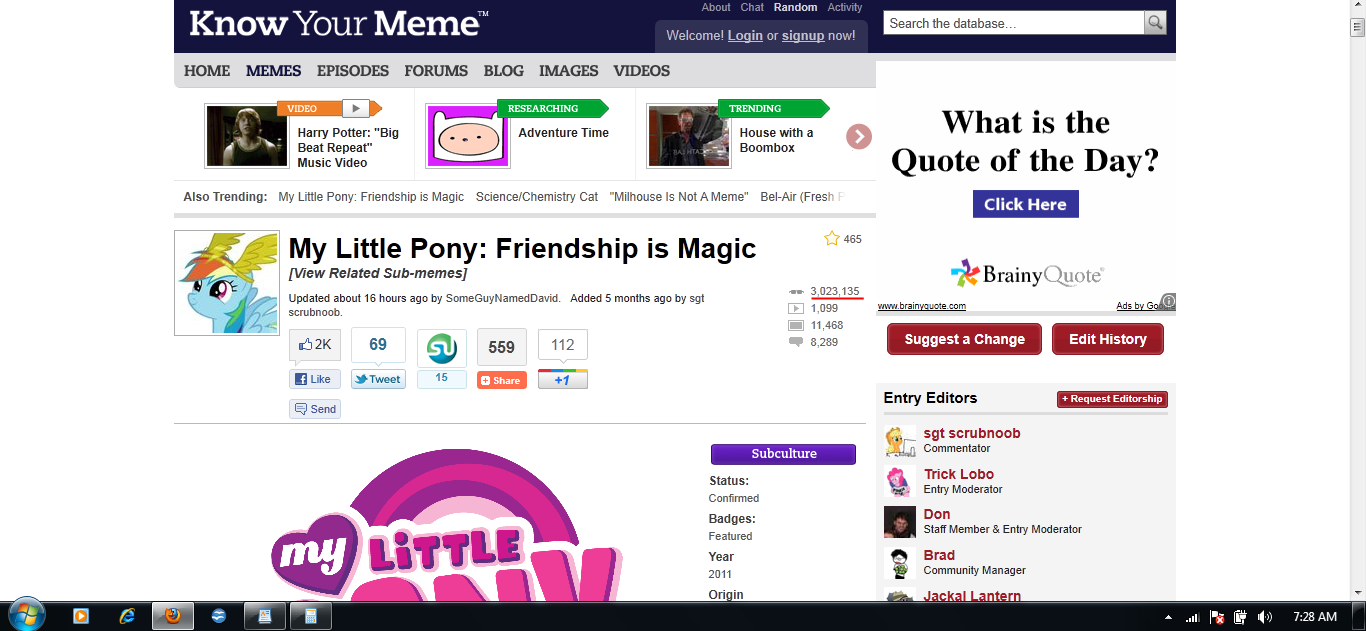The image size is (1366, 631).
Task: Click the search magnifier button
Action: point(1155,23)
